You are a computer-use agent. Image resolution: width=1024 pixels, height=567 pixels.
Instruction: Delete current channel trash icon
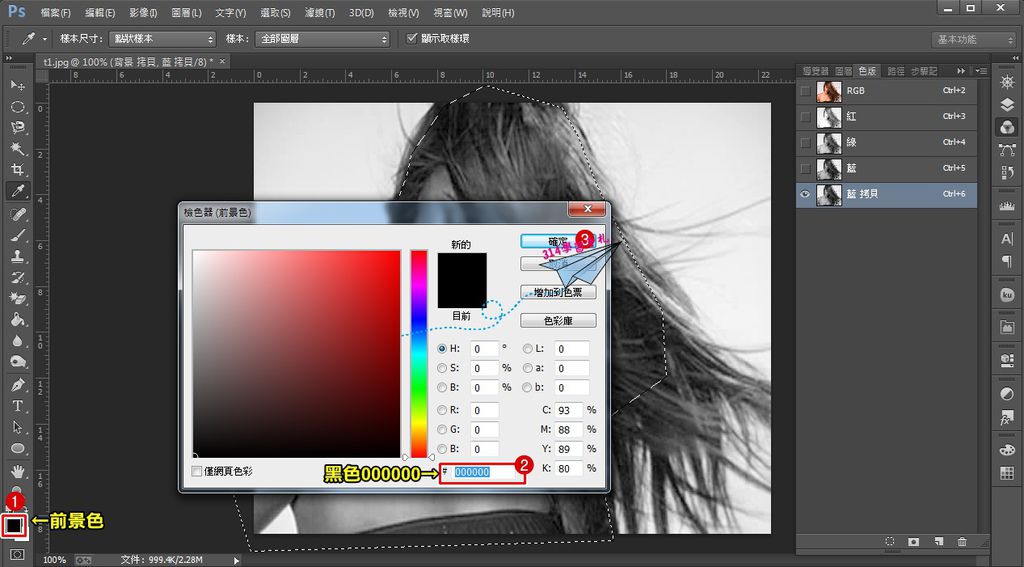(x=962, y=542)
